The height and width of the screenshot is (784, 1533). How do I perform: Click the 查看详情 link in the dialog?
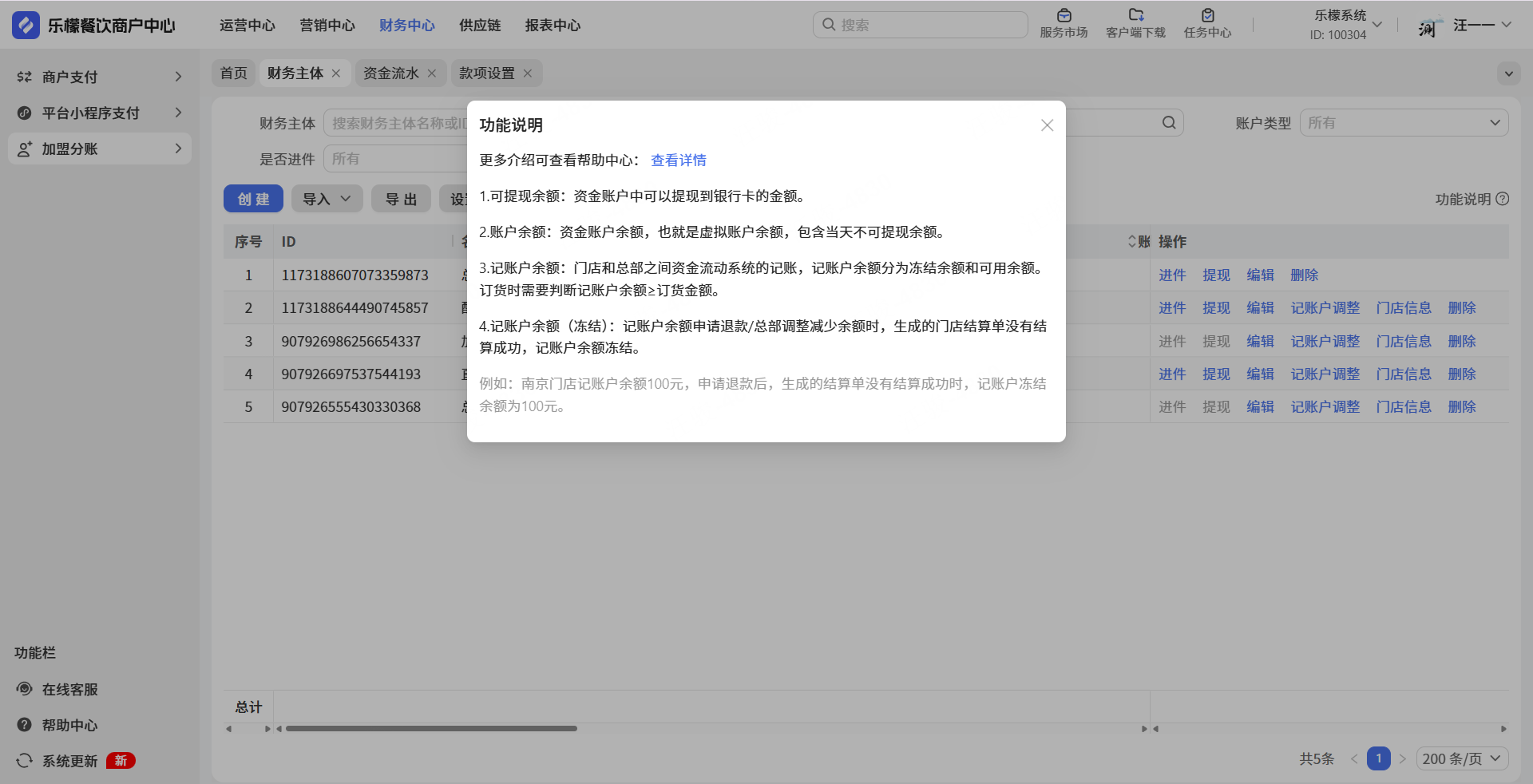click(x=679, y=160)
